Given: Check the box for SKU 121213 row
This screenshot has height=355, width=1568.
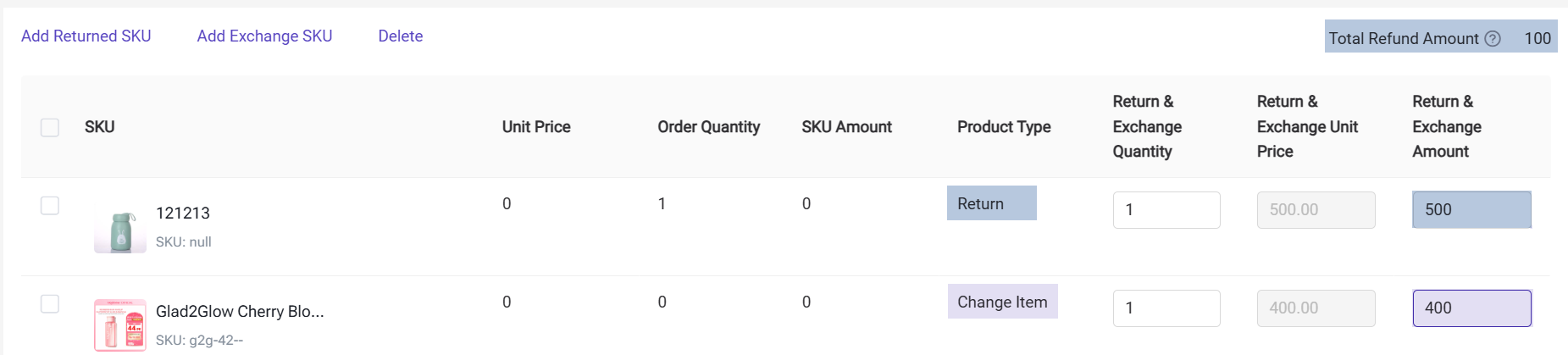Looking at the screenshot, I should [50, 206].
